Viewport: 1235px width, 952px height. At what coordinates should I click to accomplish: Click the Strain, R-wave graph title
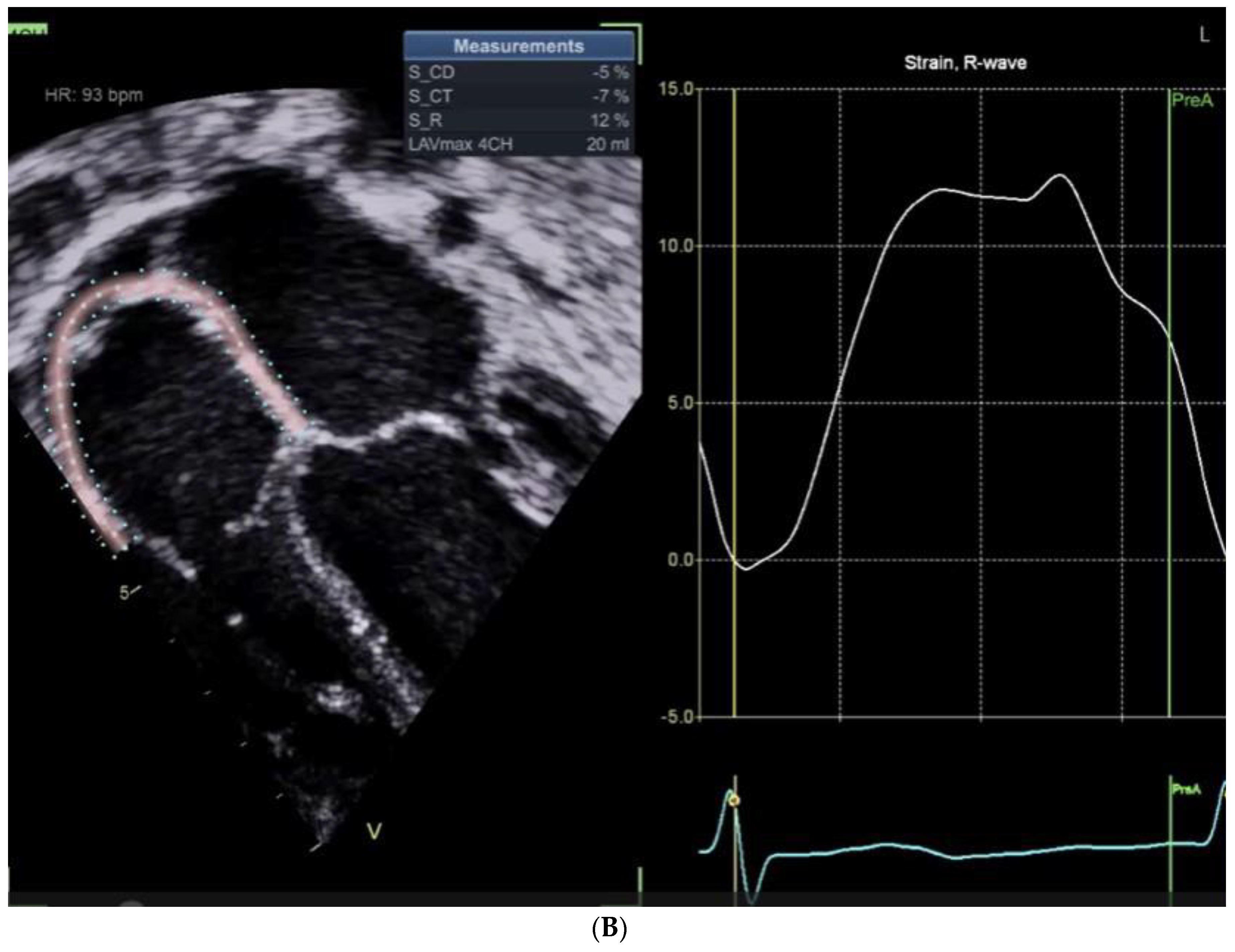tap(965, 63)
